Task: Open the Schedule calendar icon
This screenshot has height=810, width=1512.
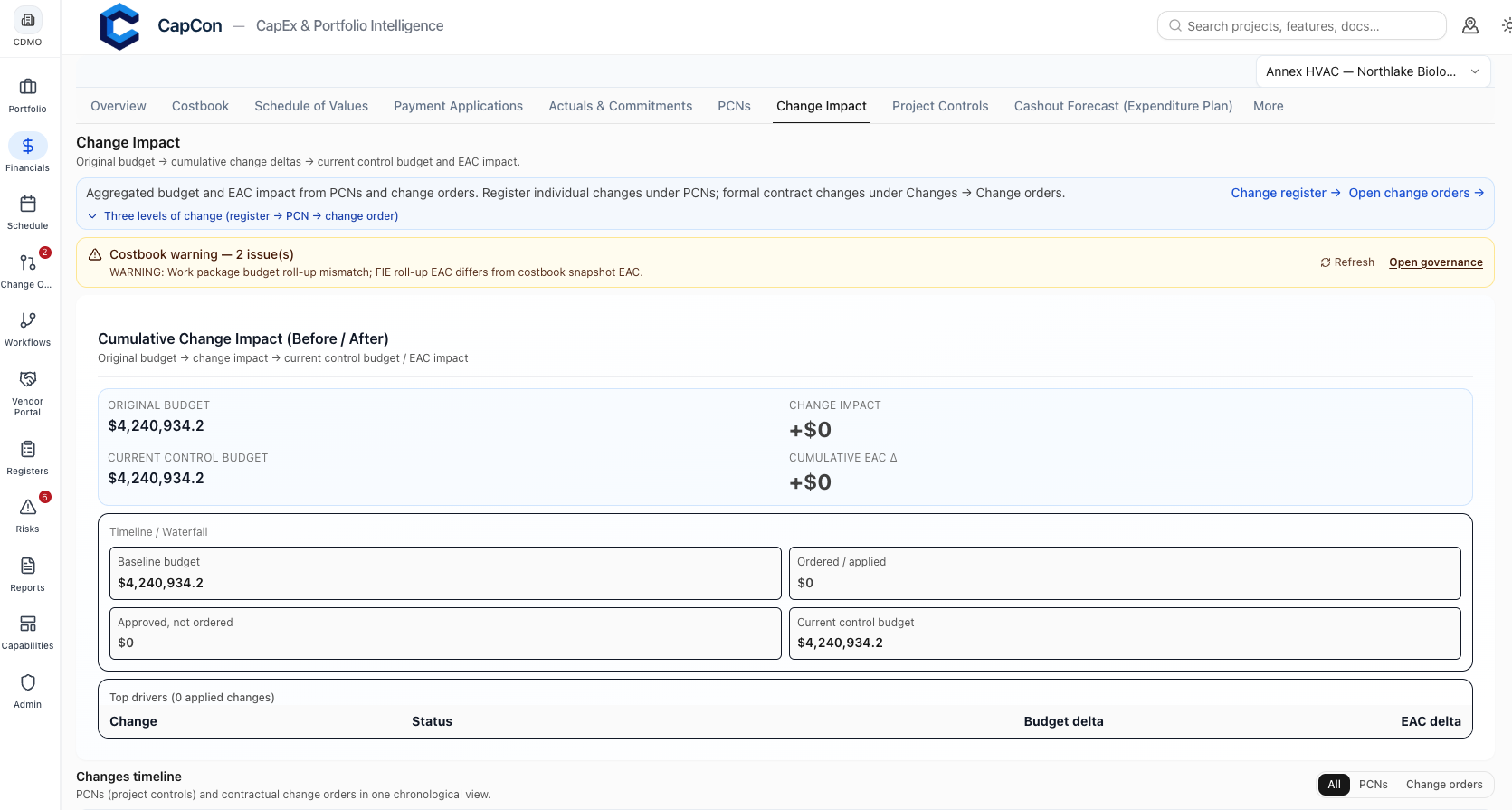Action: pyautogui.click(x=28, y=204)
